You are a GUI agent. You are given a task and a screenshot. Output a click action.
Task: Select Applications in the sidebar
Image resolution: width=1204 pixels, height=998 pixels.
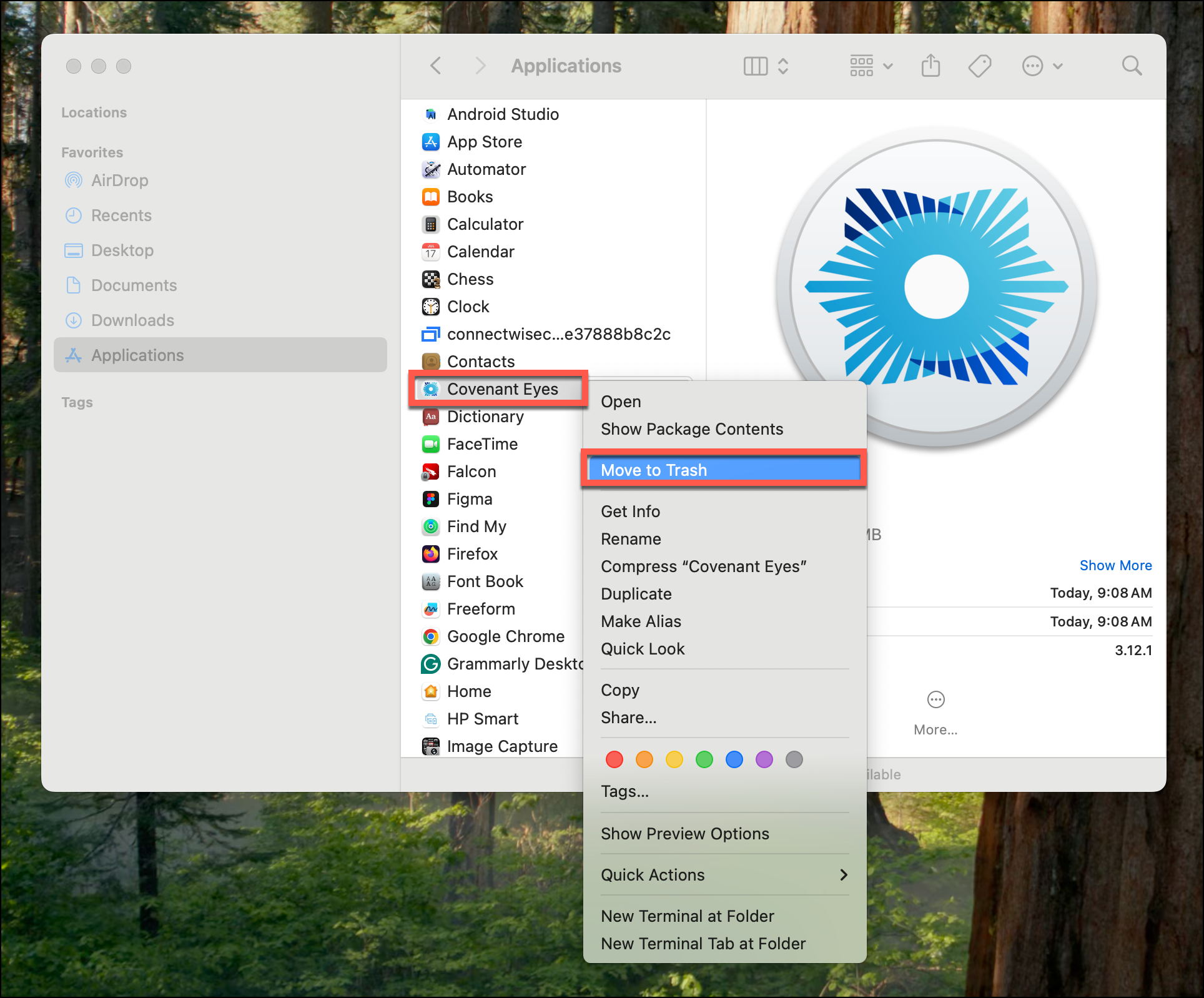click(220, 355)
